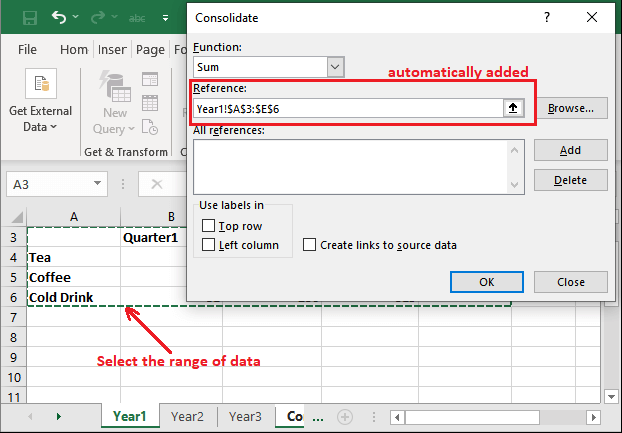The image size is (622, 433).
Task: Click the formula bar Cancel X icon
Action: pos(157,184)
